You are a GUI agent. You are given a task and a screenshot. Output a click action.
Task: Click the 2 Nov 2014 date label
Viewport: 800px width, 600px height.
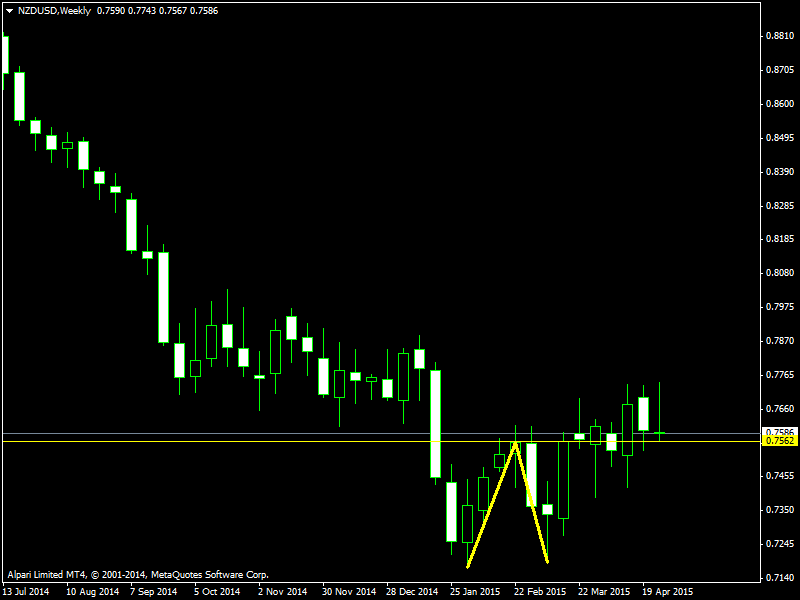pos(283,592)
